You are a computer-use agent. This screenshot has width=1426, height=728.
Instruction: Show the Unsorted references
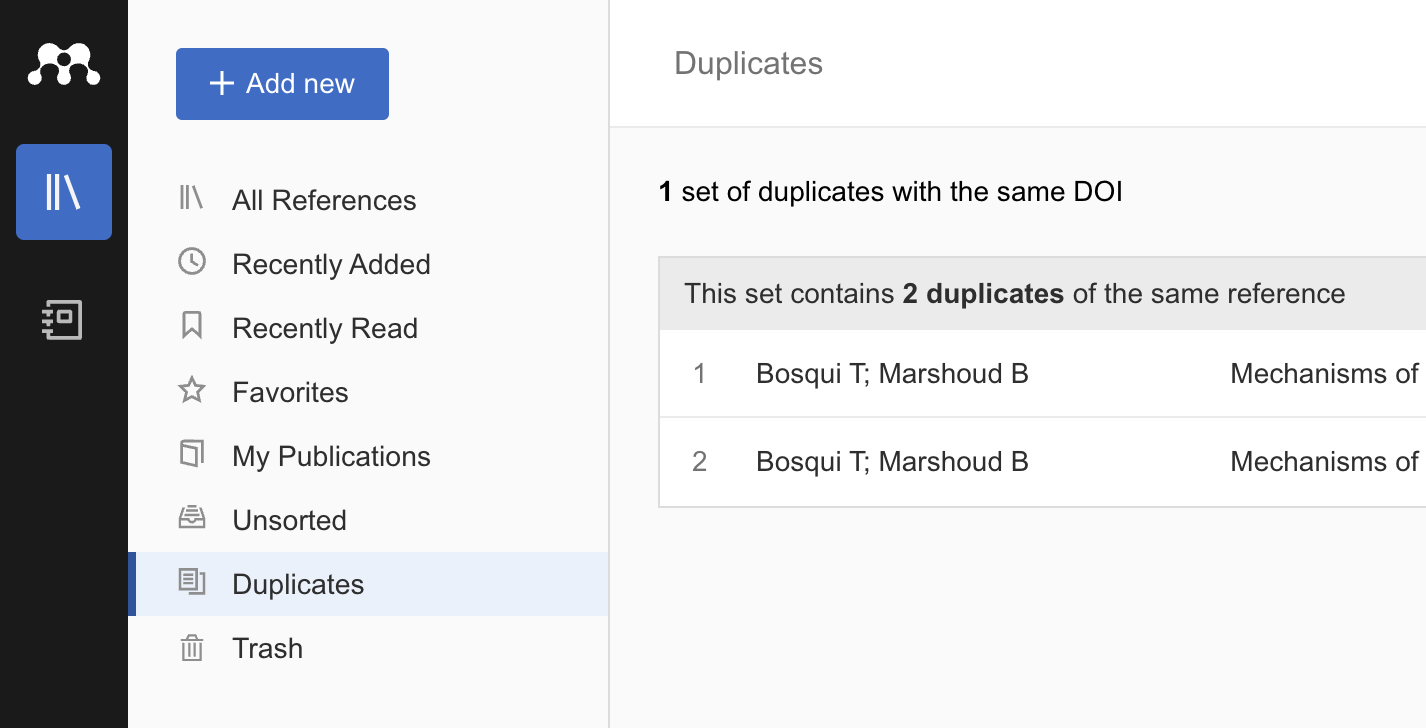point(289,520)
